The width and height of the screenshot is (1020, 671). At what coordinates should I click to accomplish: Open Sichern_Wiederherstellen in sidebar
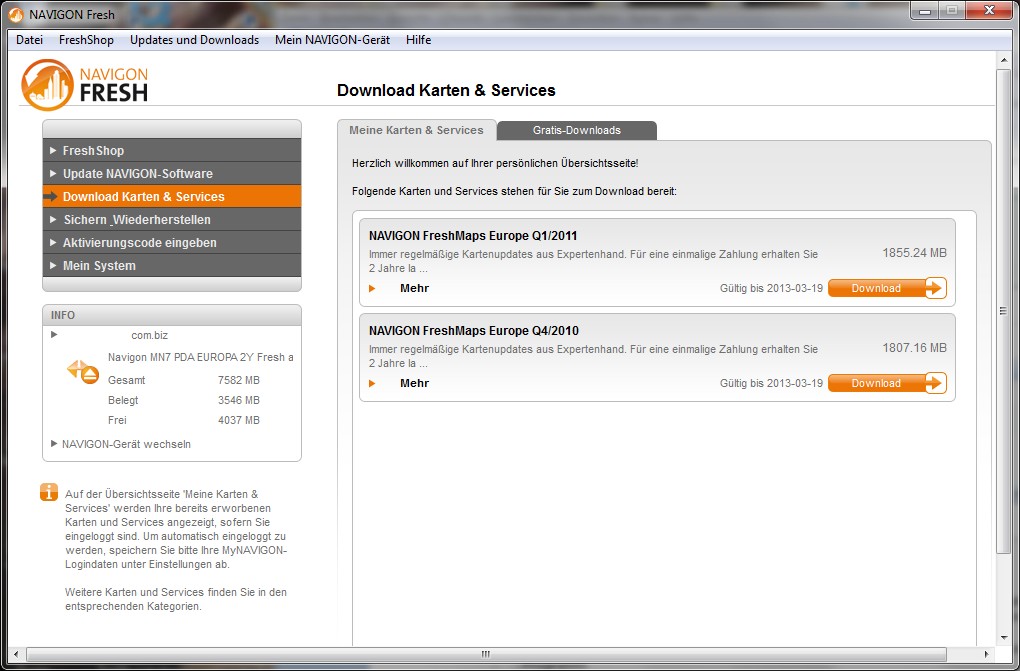click(x=172, y=219)
